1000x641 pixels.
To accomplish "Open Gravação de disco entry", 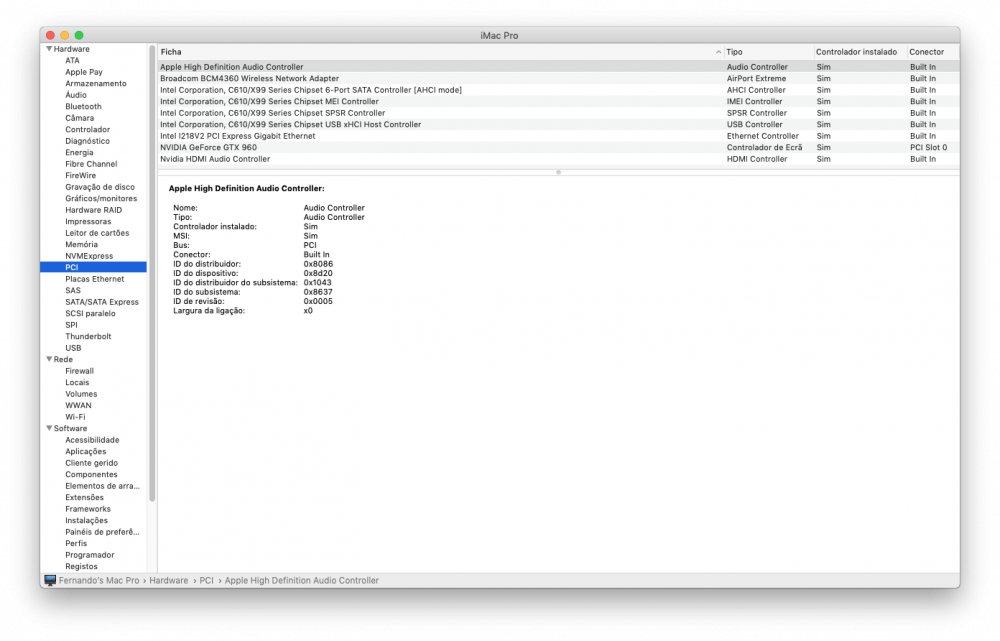I will pyautogui.click(x=99, y=187).
